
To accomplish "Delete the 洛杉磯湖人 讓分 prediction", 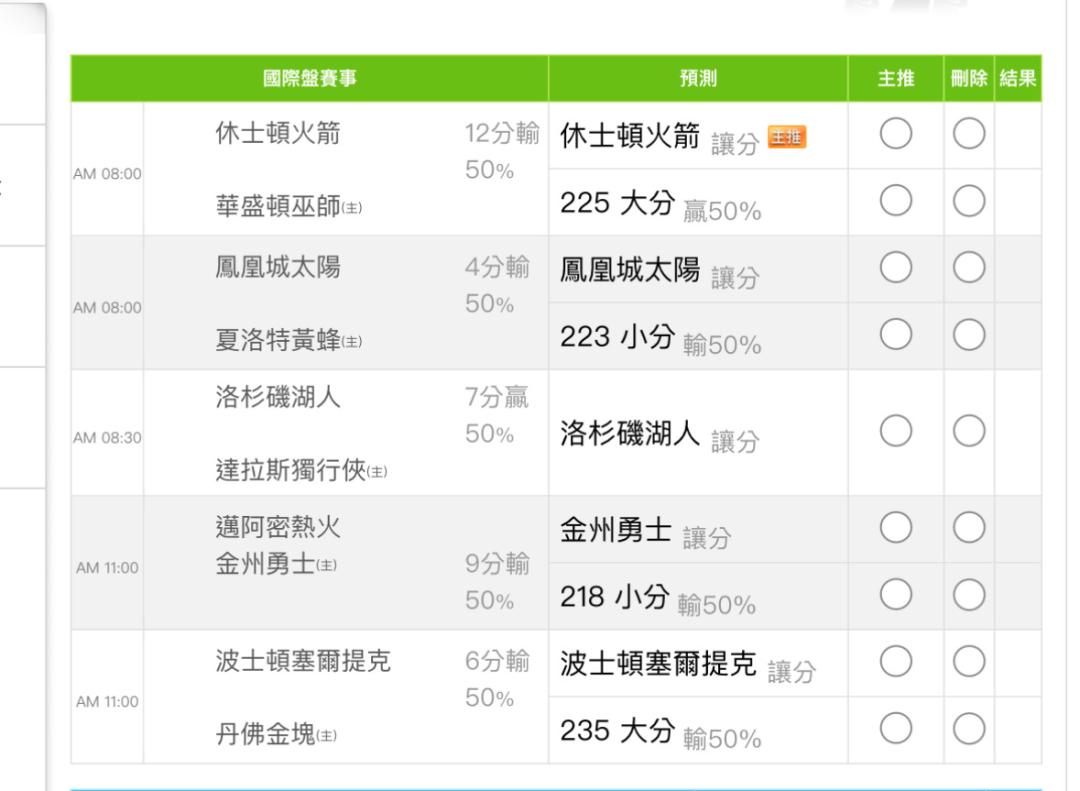I will (x=968, y=431).
